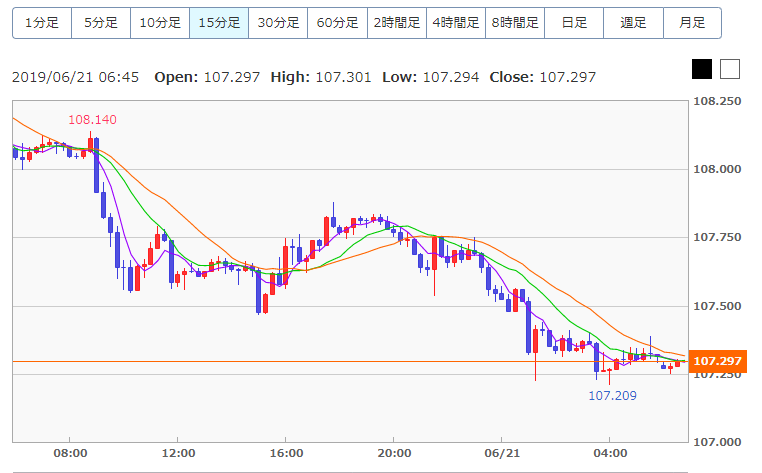Switch to the 5分足 timeframe

[x=100, y=23]
